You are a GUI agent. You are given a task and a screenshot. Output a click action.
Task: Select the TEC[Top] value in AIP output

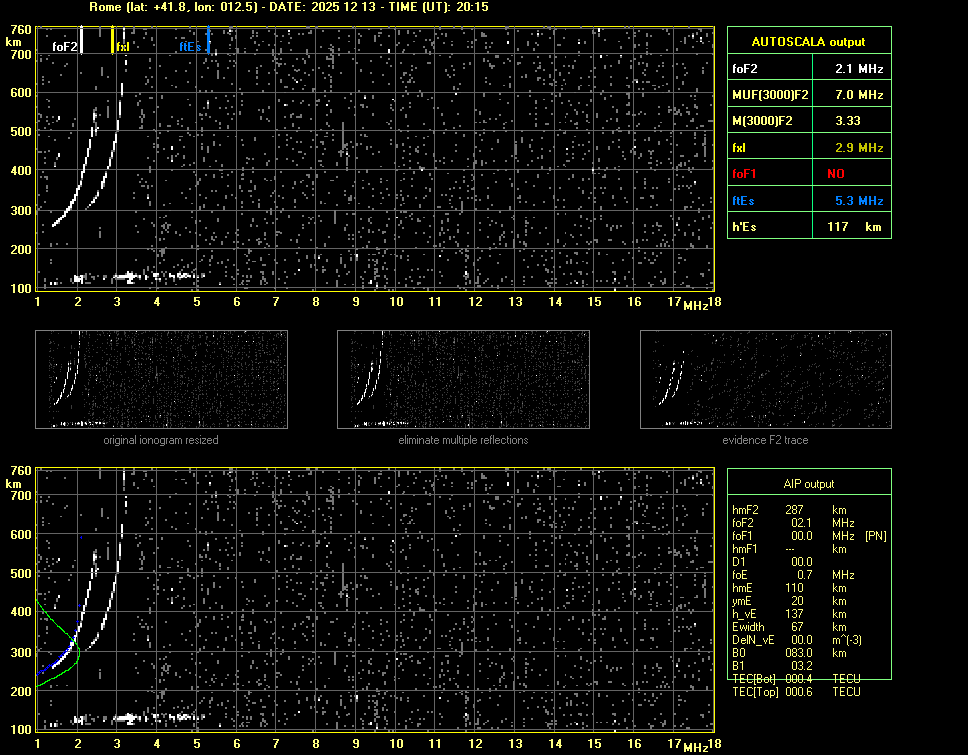[x=797, y=692]
